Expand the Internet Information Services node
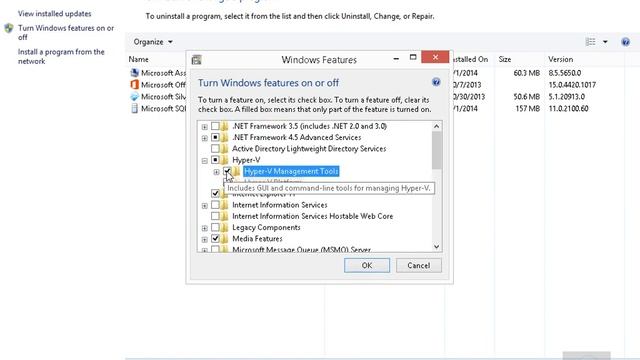This screenshot has height=360, width=640. tap(204, 206)
